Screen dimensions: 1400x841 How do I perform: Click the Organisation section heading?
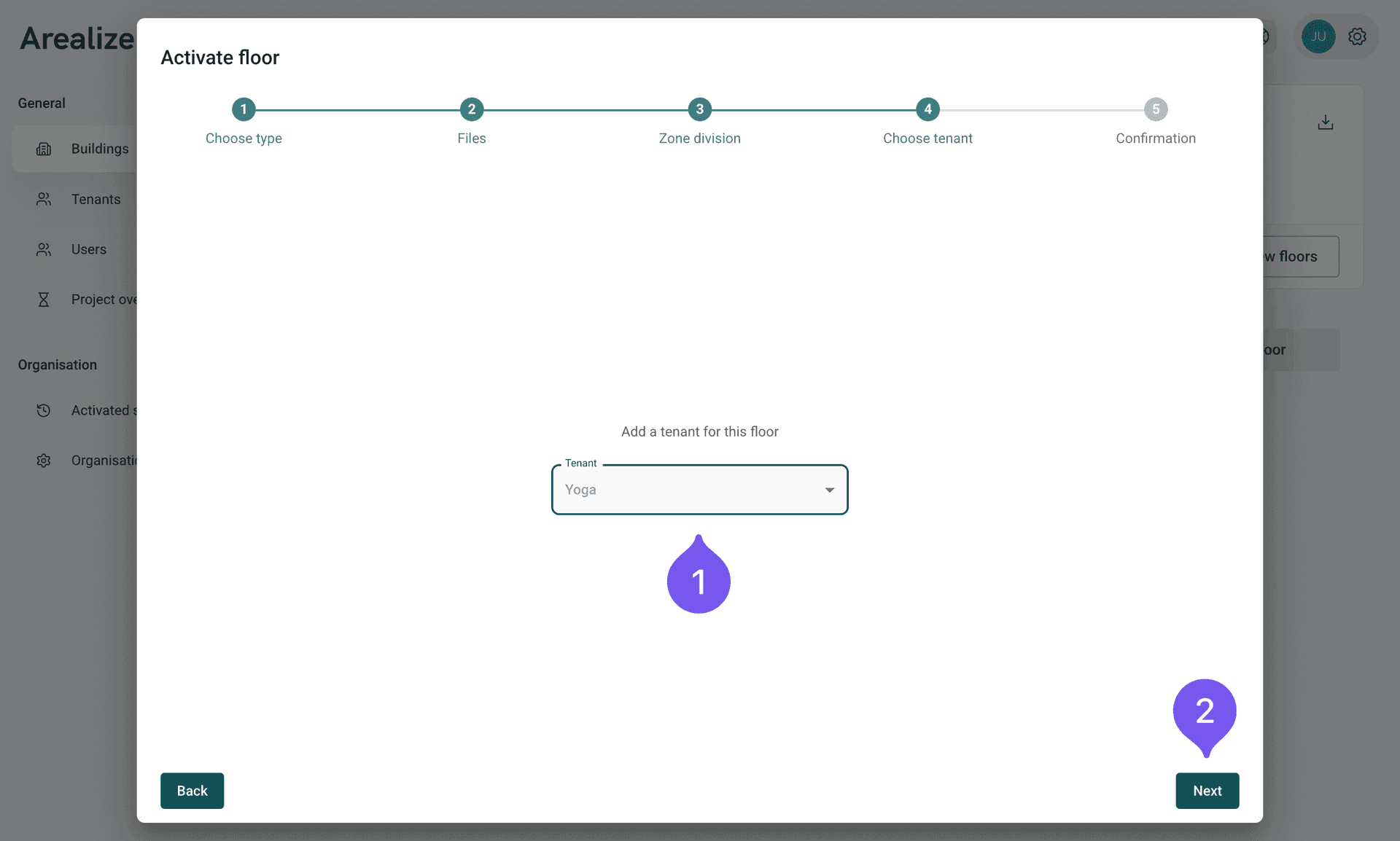58,365
